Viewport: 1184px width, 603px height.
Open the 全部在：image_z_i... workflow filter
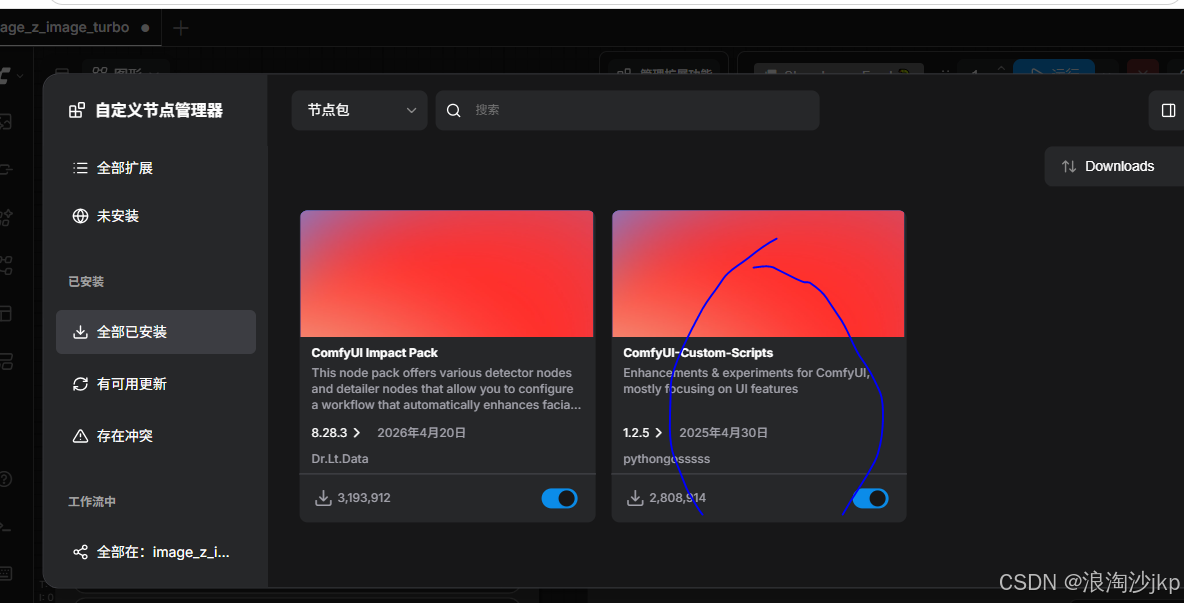point(156,552)
